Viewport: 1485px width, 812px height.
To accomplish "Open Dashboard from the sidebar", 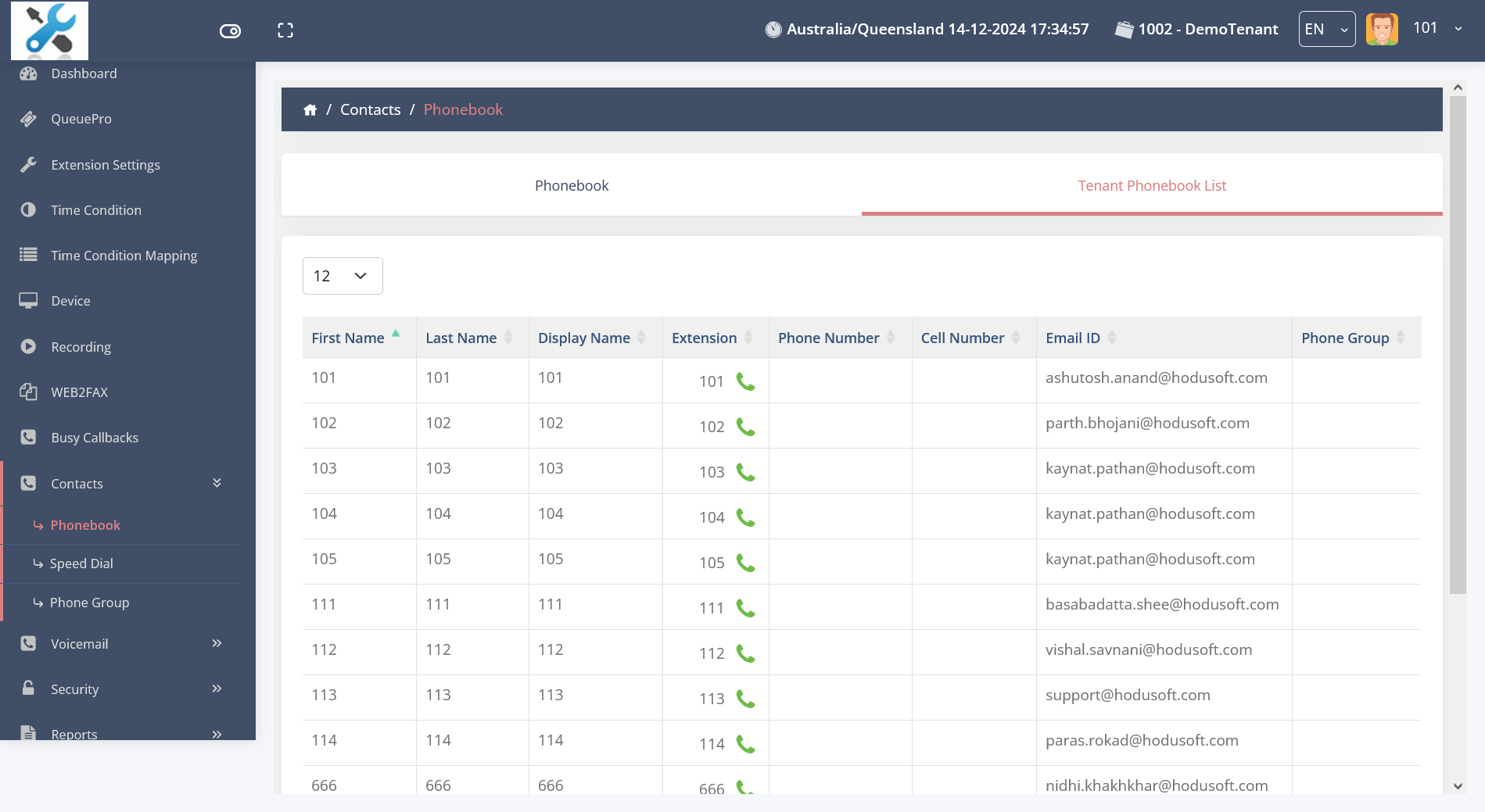I will (x=84, y=73).
